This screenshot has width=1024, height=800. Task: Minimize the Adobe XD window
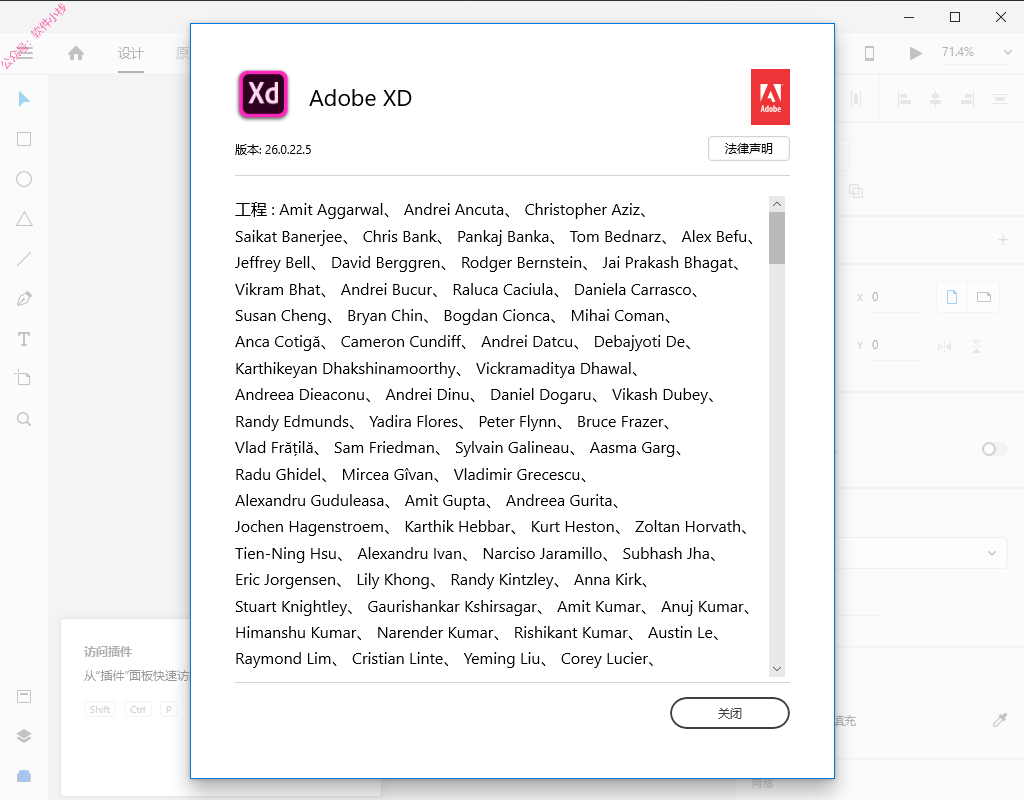point(909,17)
